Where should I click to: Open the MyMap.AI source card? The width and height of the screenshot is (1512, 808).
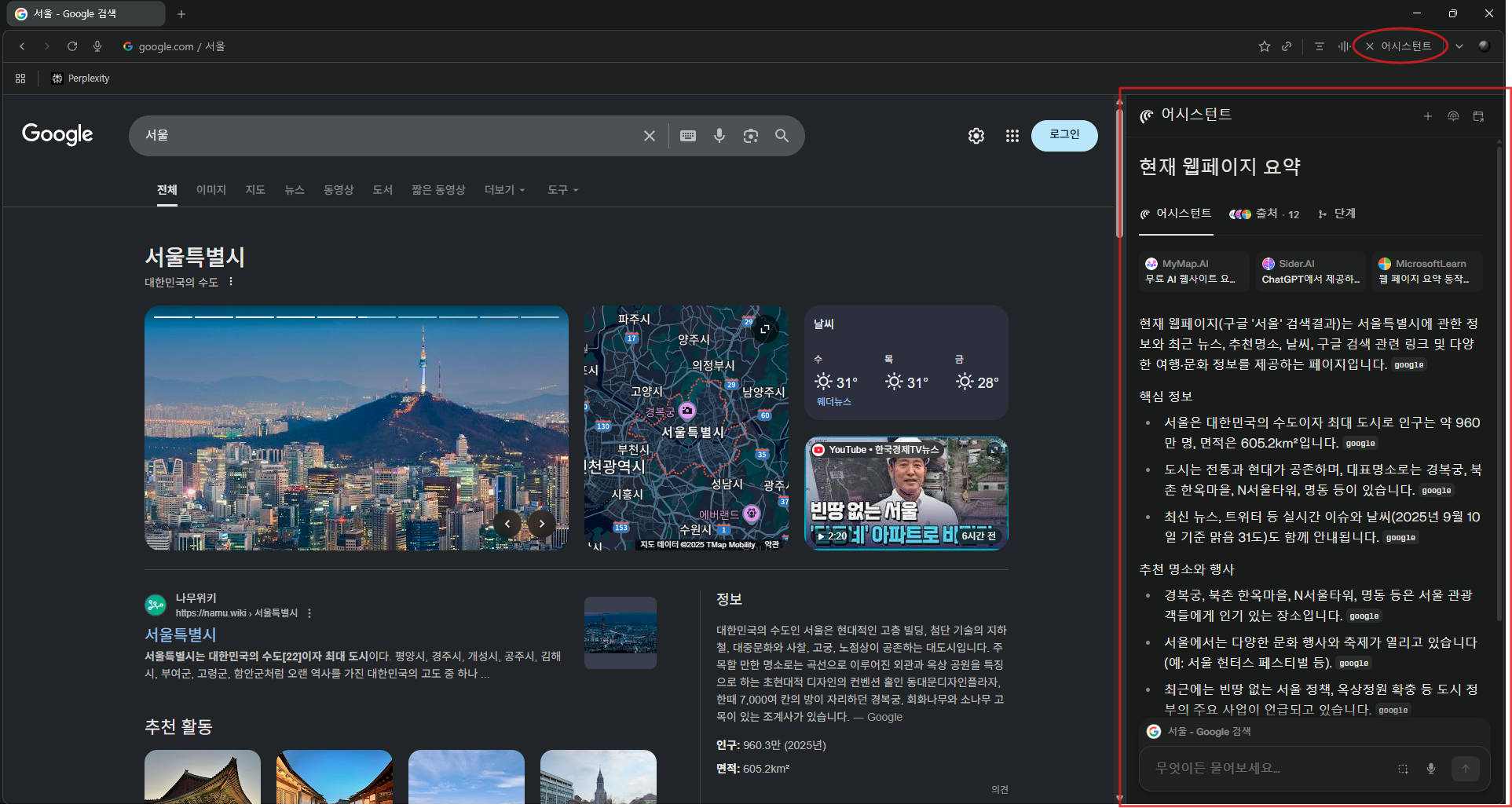click(x=1194, y=271)
